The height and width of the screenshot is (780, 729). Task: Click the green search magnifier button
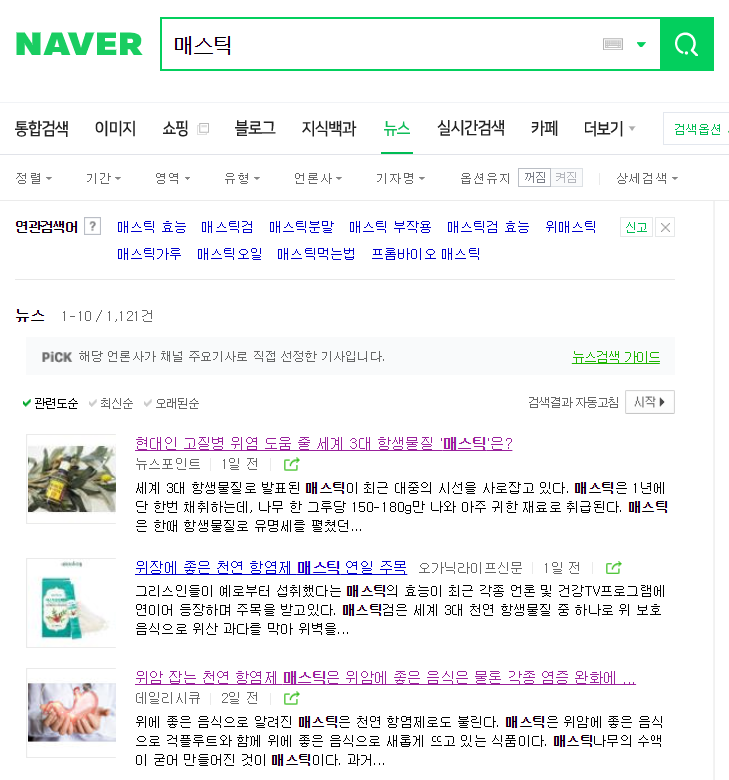click(687, 44)
